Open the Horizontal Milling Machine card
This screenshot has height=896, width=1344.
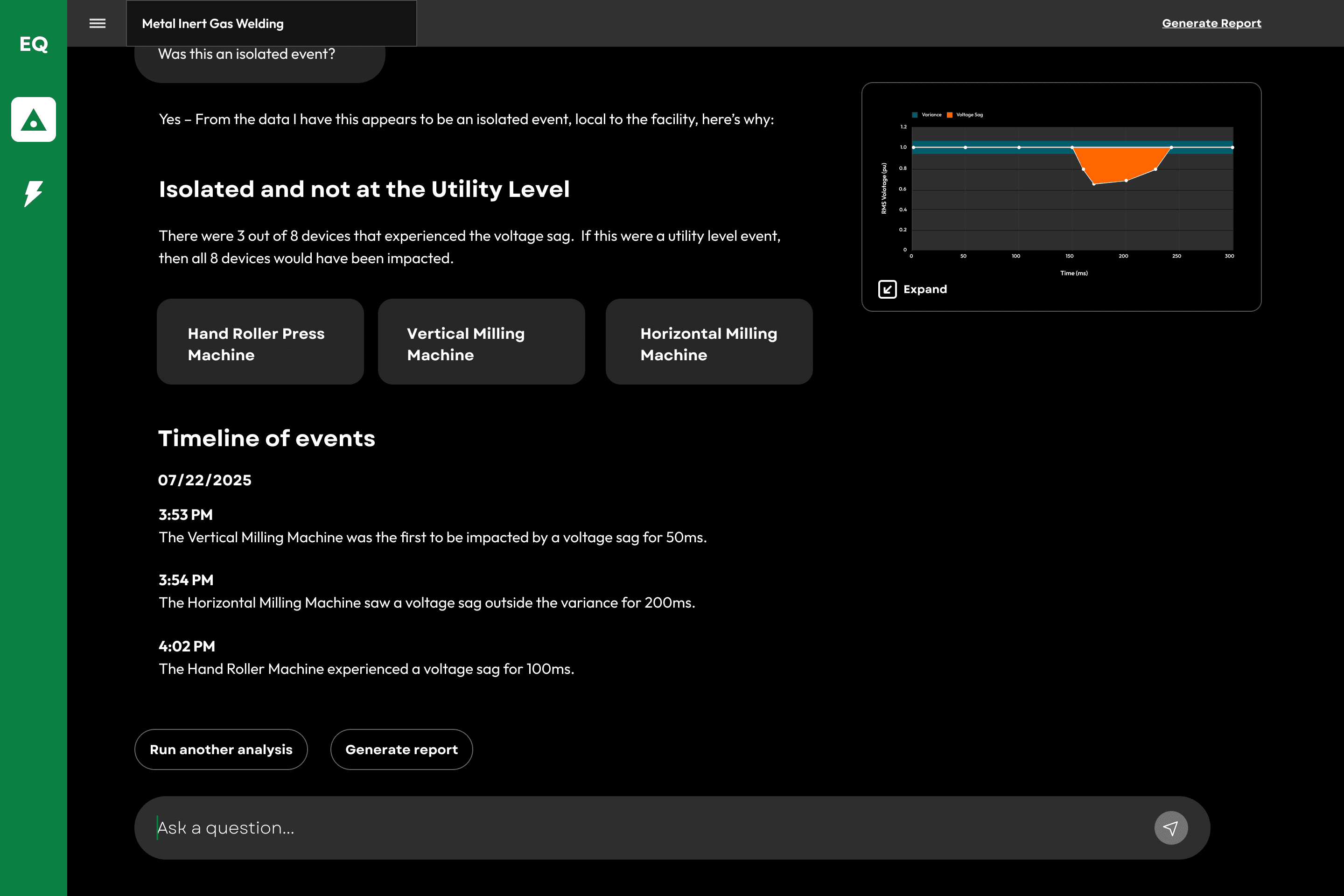point(708,342)
